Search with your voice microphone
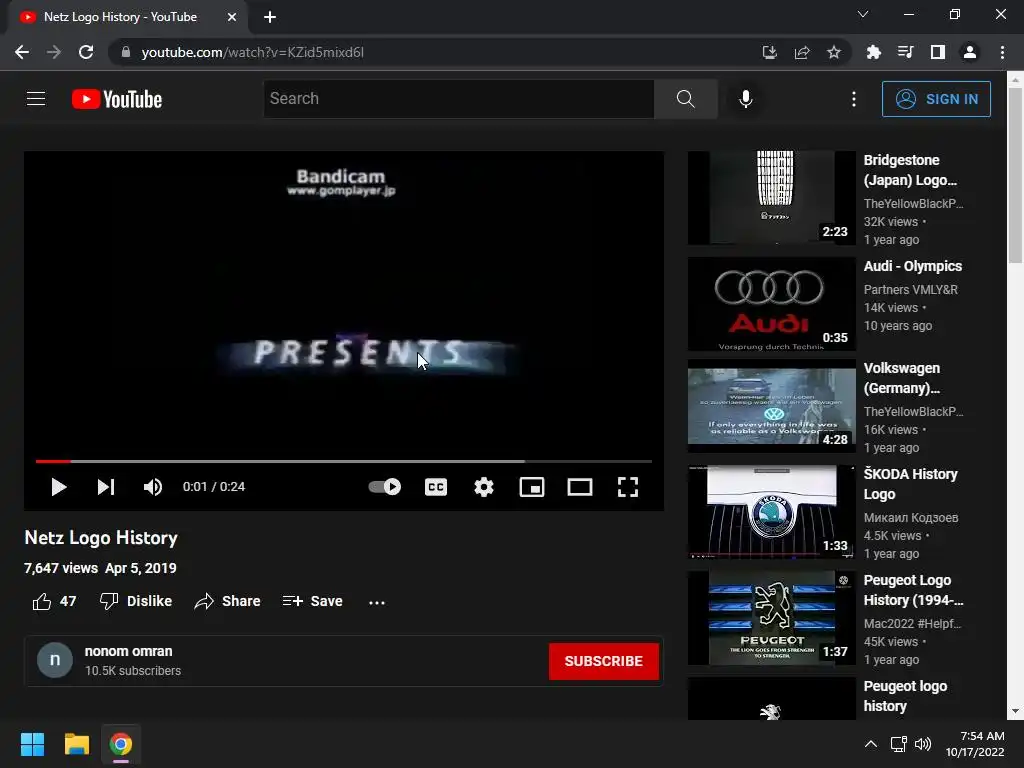Screen dimensions: 1024x768 [746, 99]
